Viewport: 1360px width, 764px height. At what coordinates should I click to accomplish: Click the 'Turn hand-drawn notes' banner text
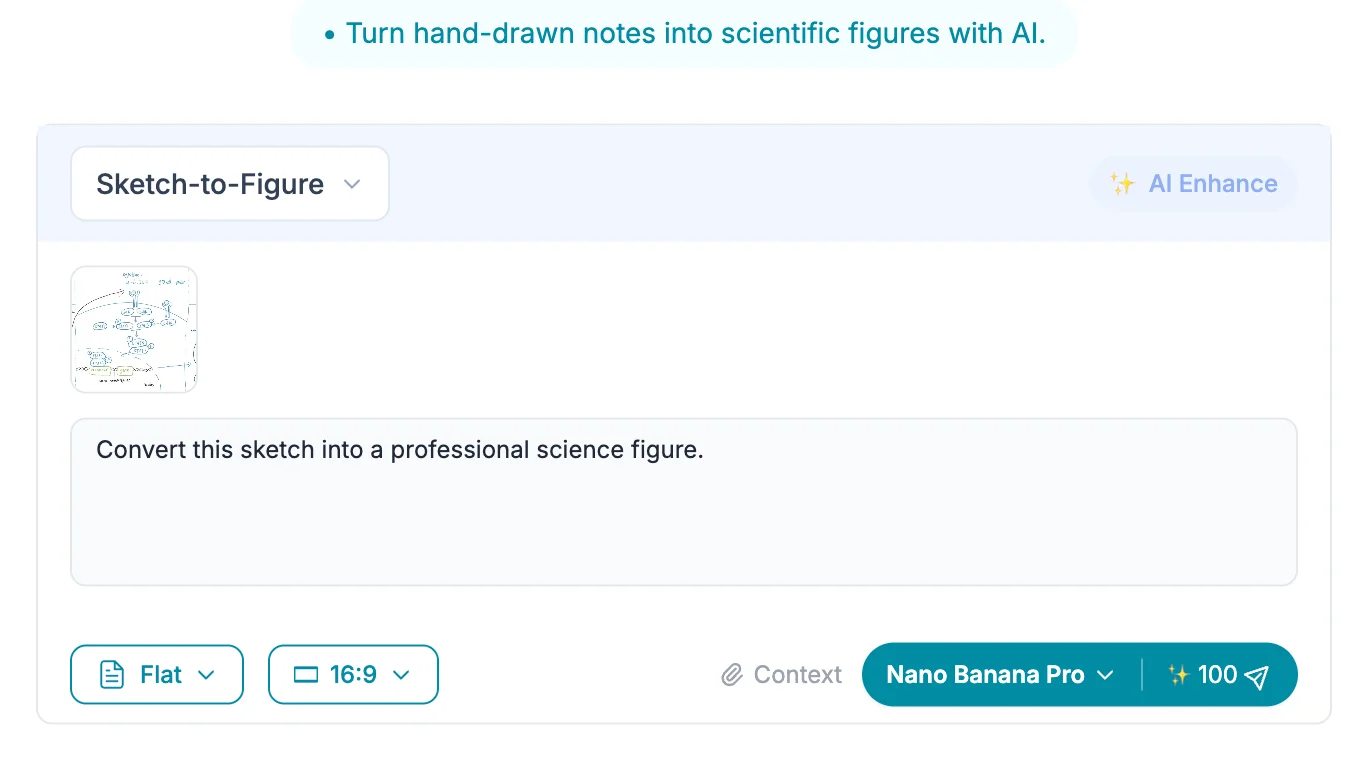coord(695,34)
